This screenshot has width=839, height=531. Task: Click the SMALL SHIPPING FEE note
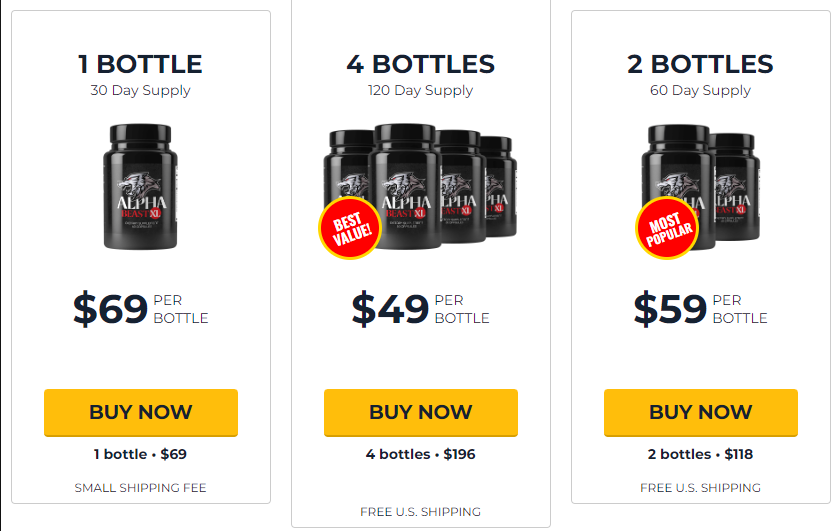(x=140, y=488)
